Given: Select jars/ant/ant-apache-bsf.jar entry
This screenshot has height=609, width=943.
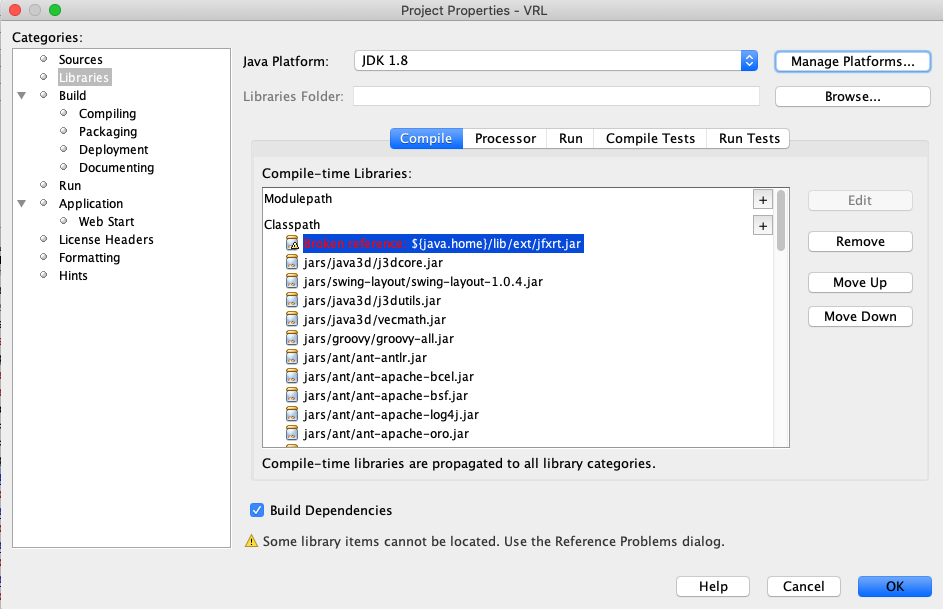Looking at the screenshot, I should coord(385,396).
